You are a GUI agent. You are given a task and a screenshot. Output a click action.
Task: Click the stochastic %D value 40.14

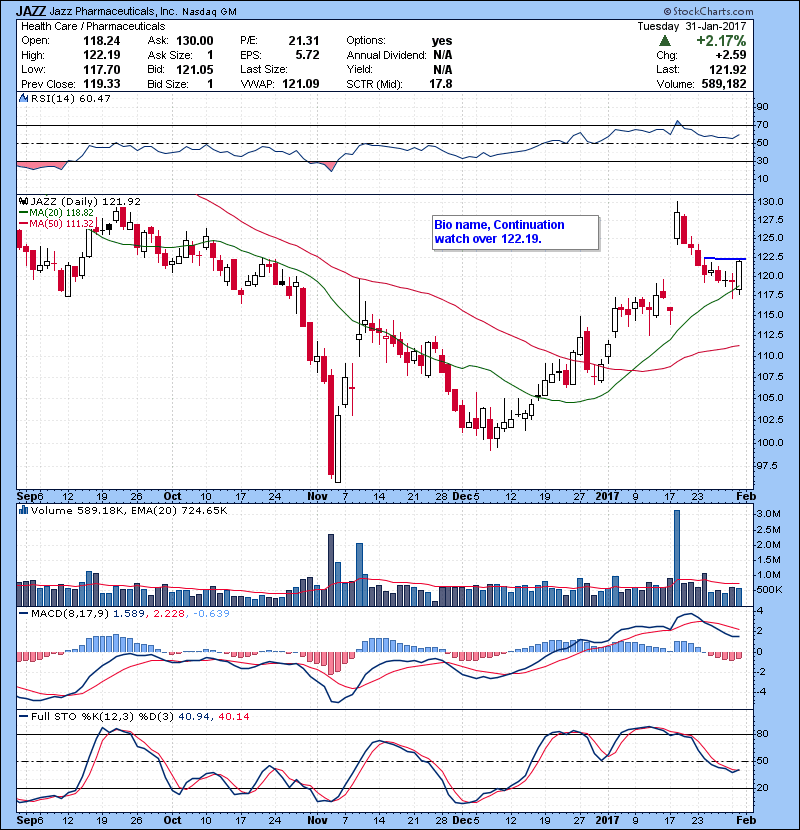[233, 717]
